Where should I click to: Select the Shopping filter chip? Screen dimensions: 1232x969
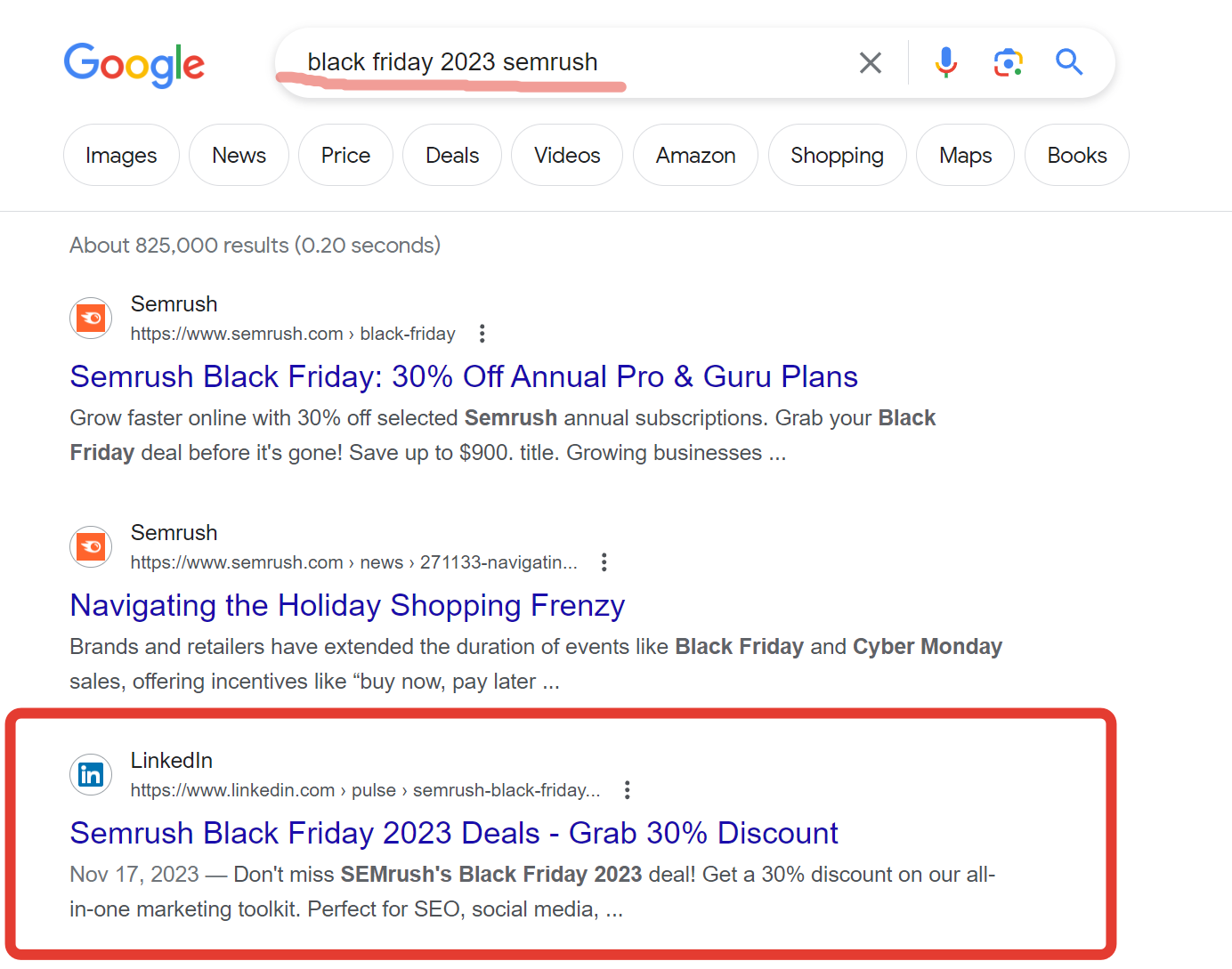(837, 156)
